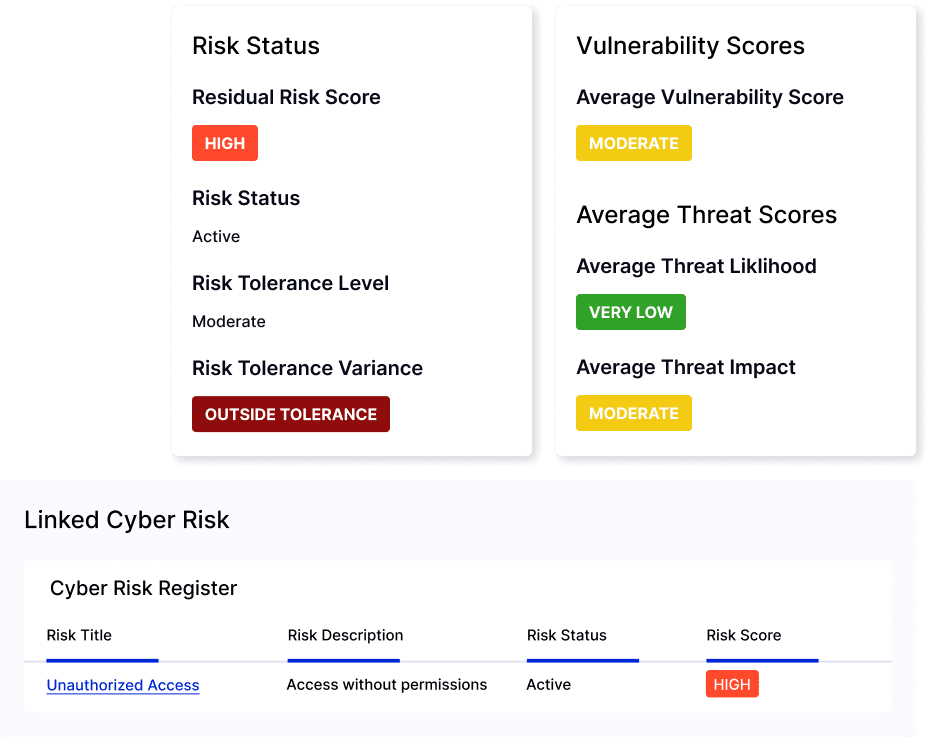Open the Unauthorized Access risk link
930x737 pixels.
pos(123,685)
